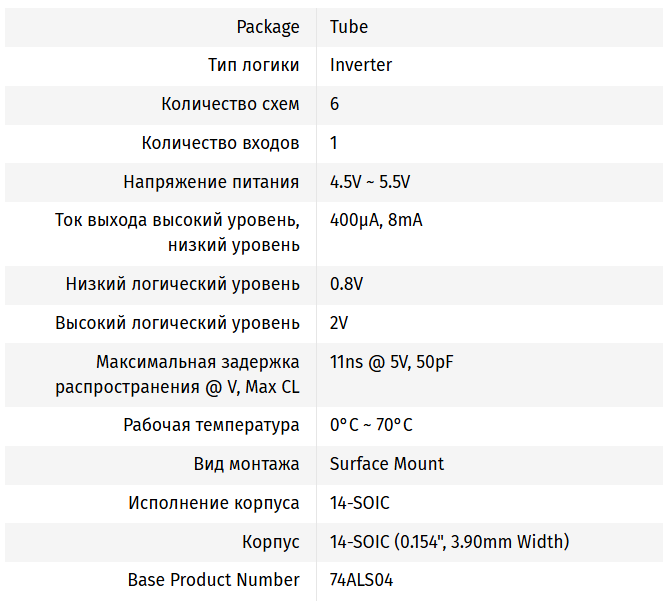Select the Количество схем label
This screenshot has width=663, height=604.
230,104
